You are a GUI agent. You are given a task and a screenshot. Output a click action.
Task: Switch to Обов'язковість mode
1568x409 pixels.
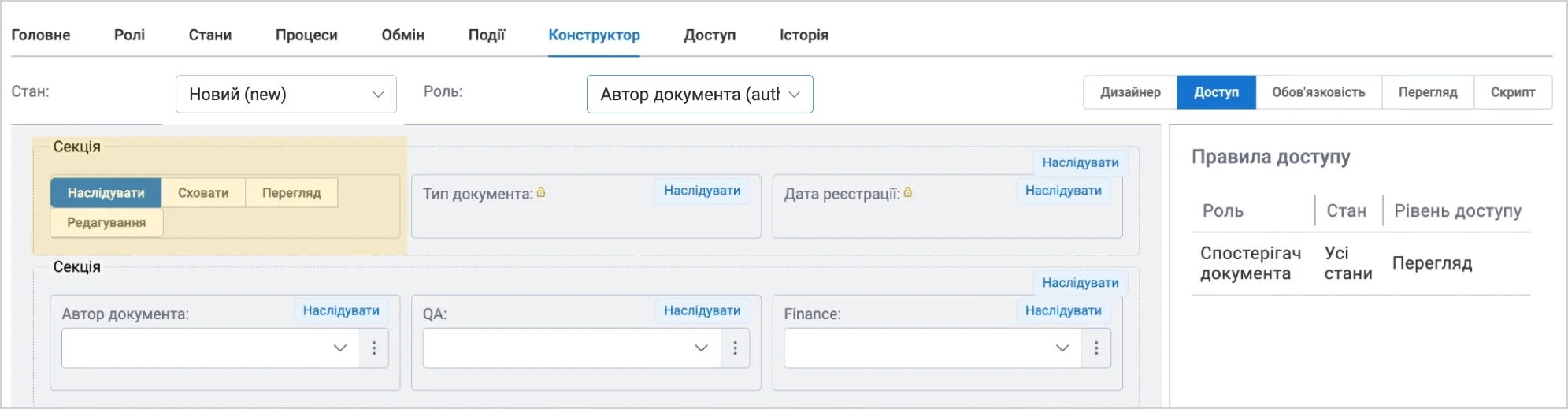(x=1318, y=92)
